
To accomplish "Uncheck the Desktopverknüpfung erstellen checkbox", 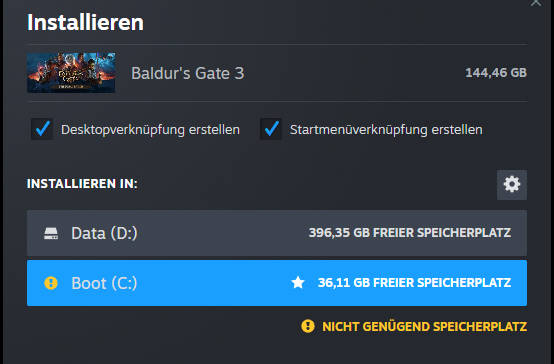I will (x=42, y=129).
